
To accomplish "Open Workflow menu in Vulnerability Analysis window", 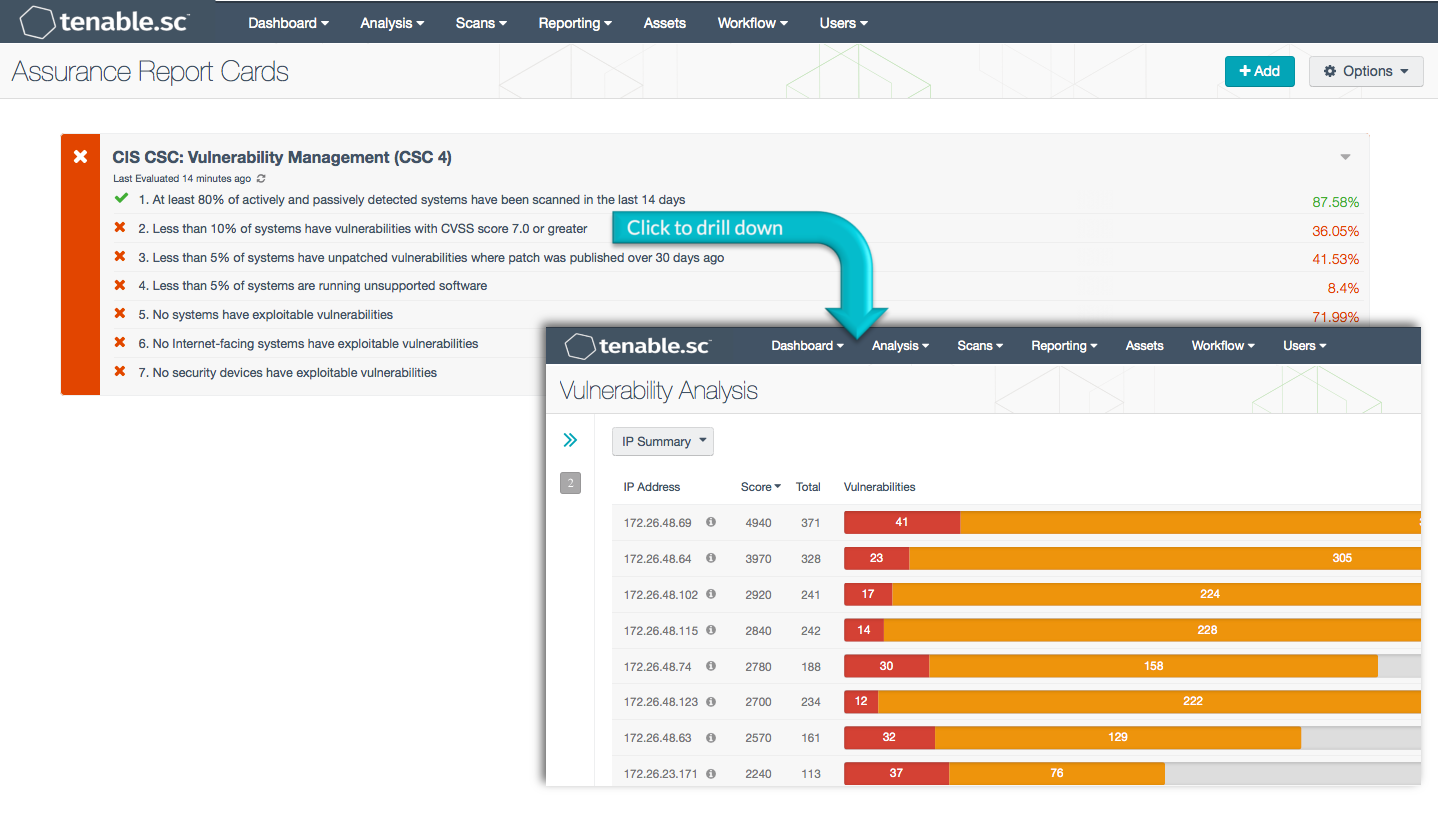I will [x=1224, y=346].
